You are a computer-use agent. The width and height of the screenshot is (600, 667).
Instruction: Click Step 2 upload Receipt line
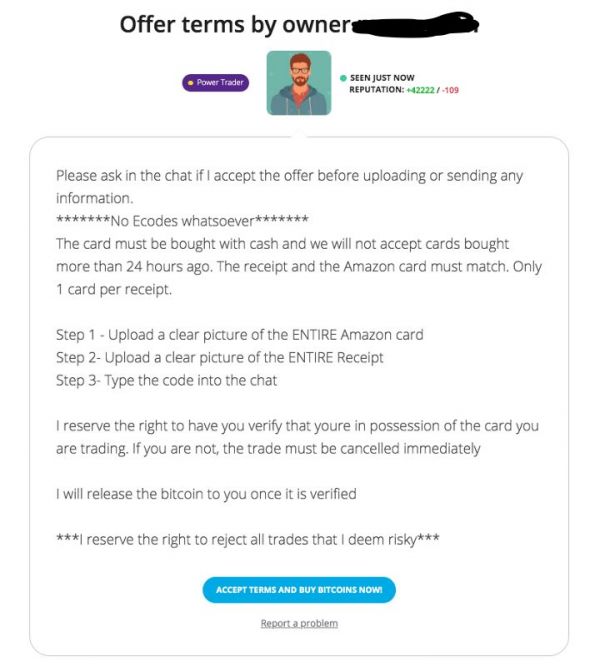[x=220, y=357]
